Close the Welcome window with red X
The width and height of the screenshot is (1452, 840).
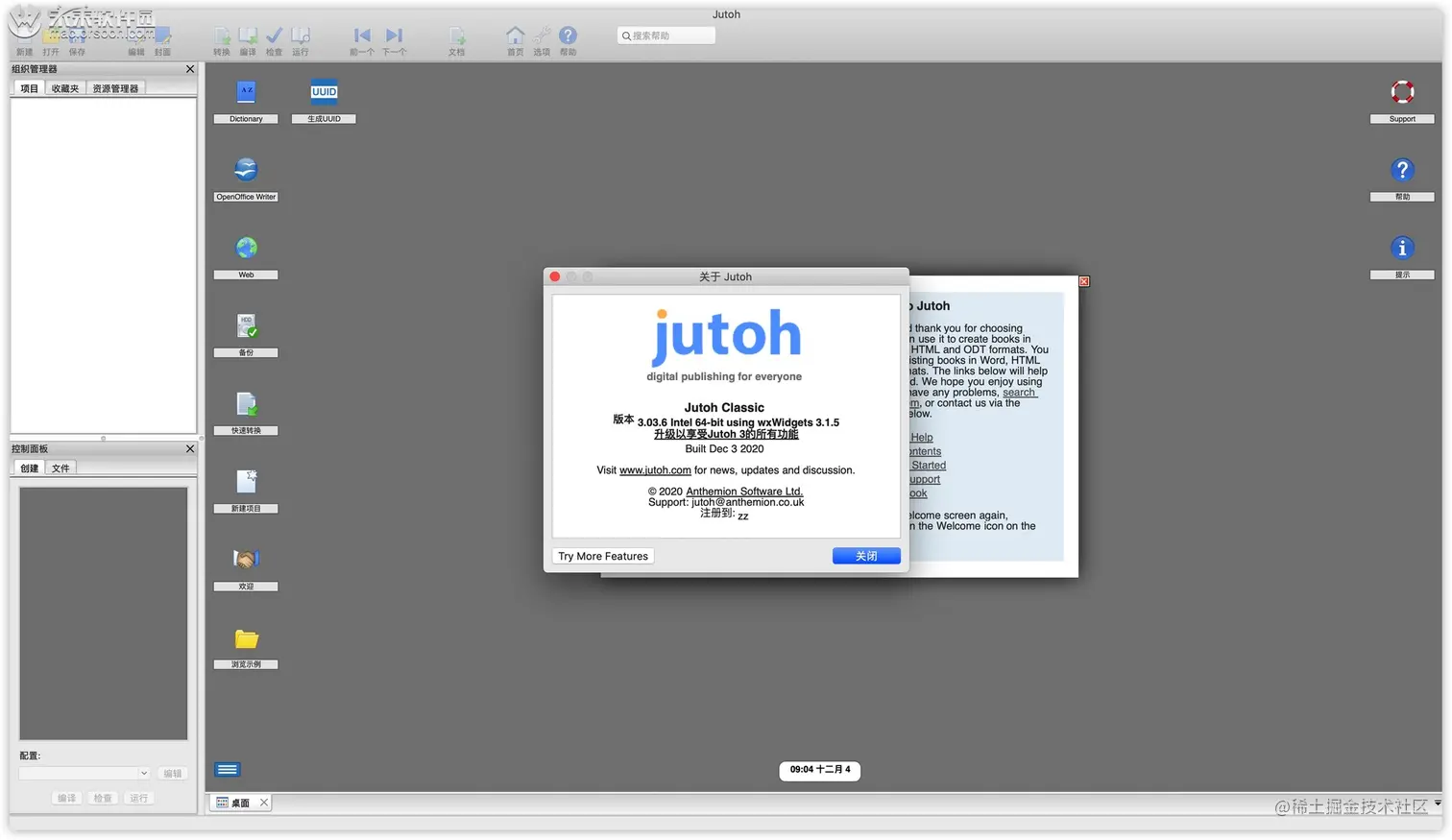(1084, 281)
